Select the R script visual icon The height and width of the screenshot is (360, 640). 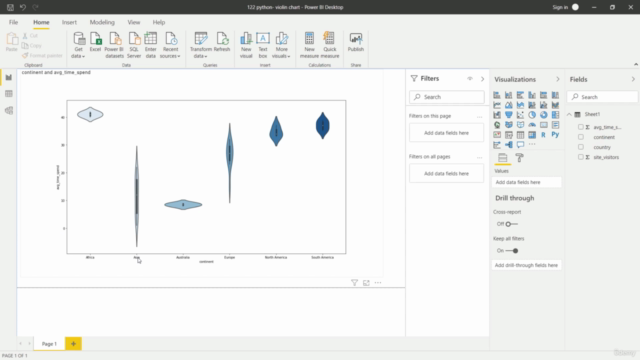(543, 135)
